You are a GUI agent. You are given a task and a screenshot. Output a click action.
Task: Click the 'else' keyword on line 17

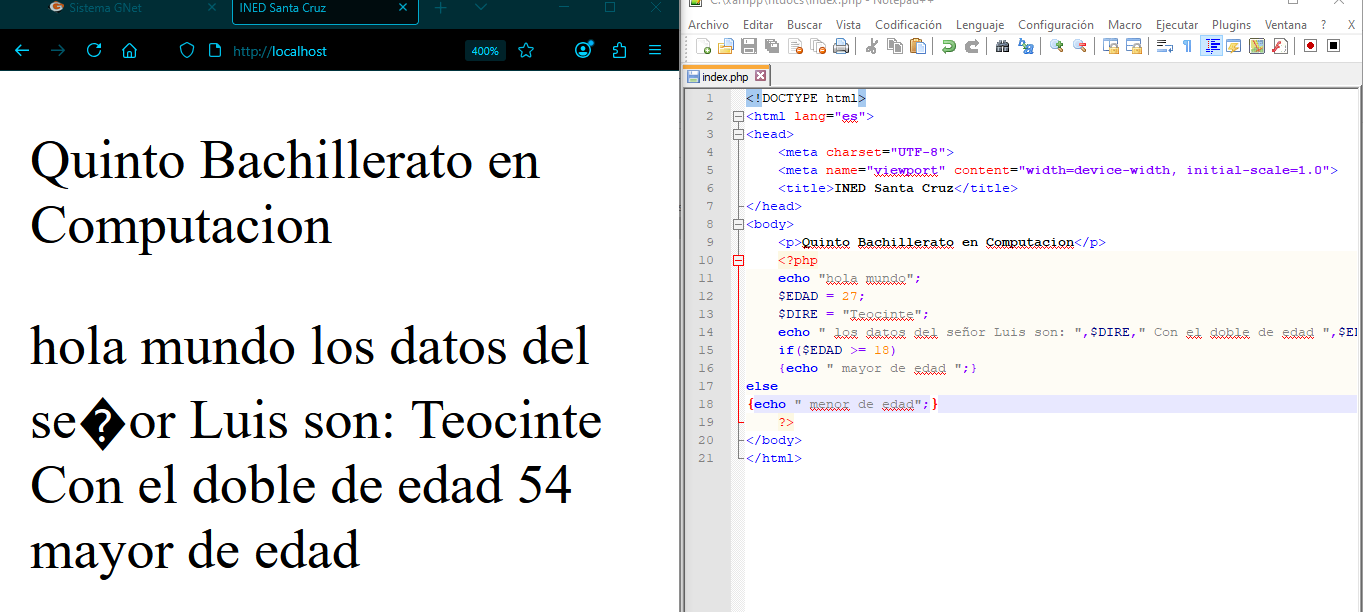[x=762, y=386]
